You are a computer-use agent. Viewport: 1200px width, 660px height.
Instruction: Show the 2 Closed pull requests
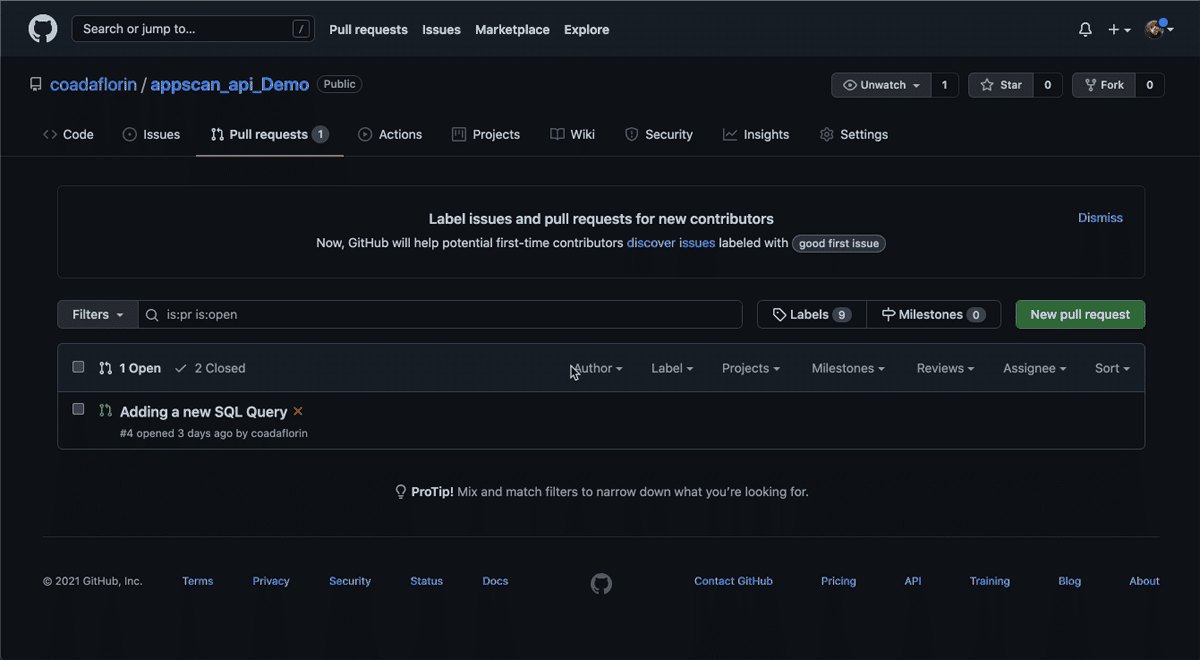210,368
